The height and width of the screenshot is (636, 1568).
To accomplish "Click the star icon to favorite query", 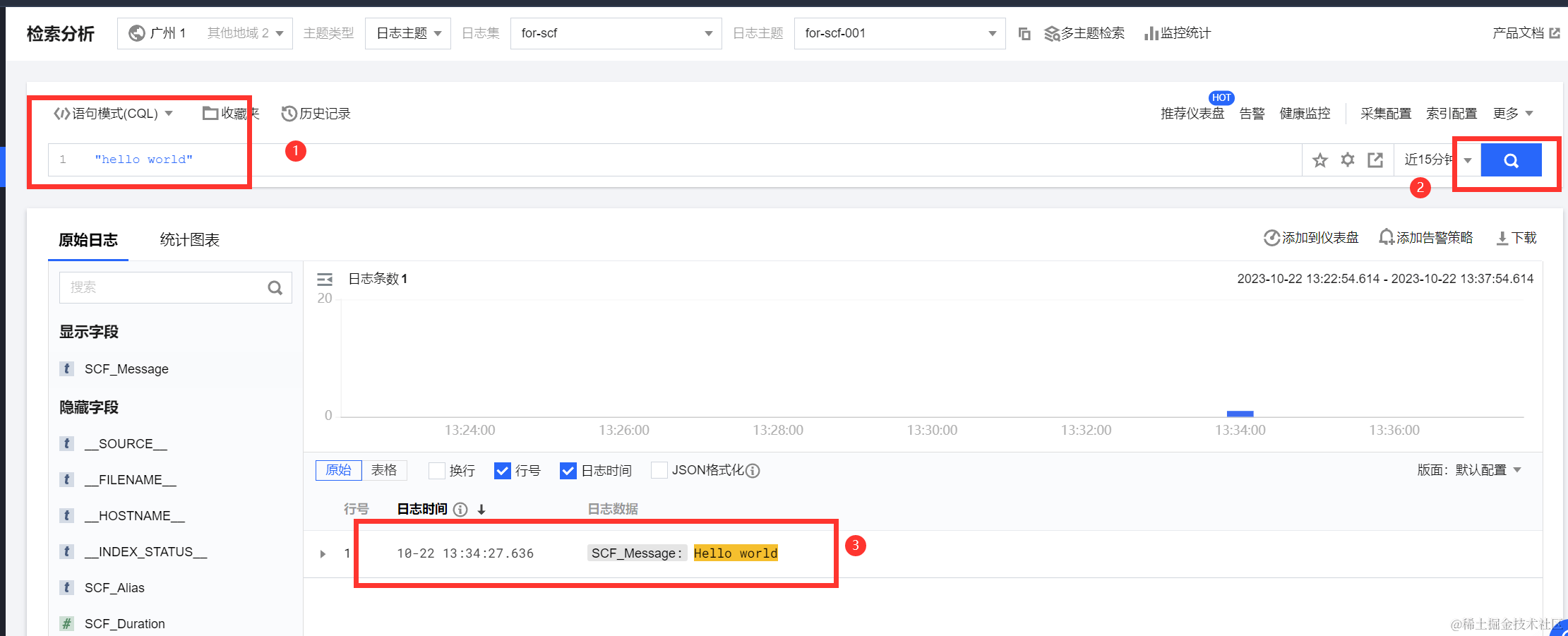I will click(x=1319, y=160).
